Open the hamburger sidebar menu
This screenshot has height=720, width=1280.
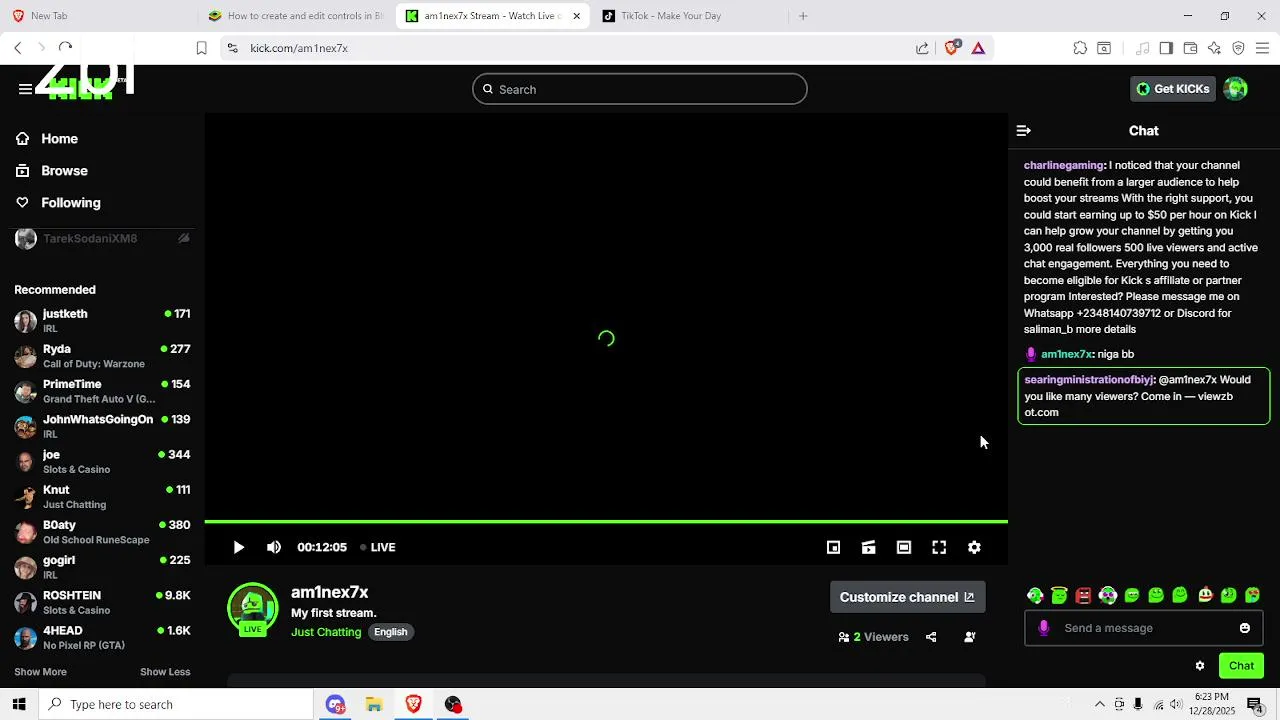pos(25,89)
